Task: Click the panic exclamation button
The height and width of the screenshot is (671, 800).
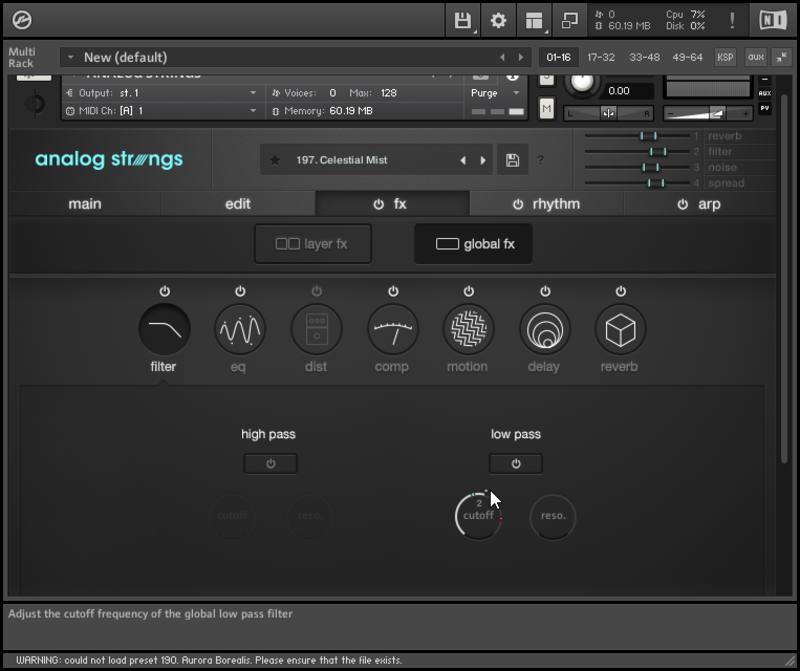Action: [732, 20]
